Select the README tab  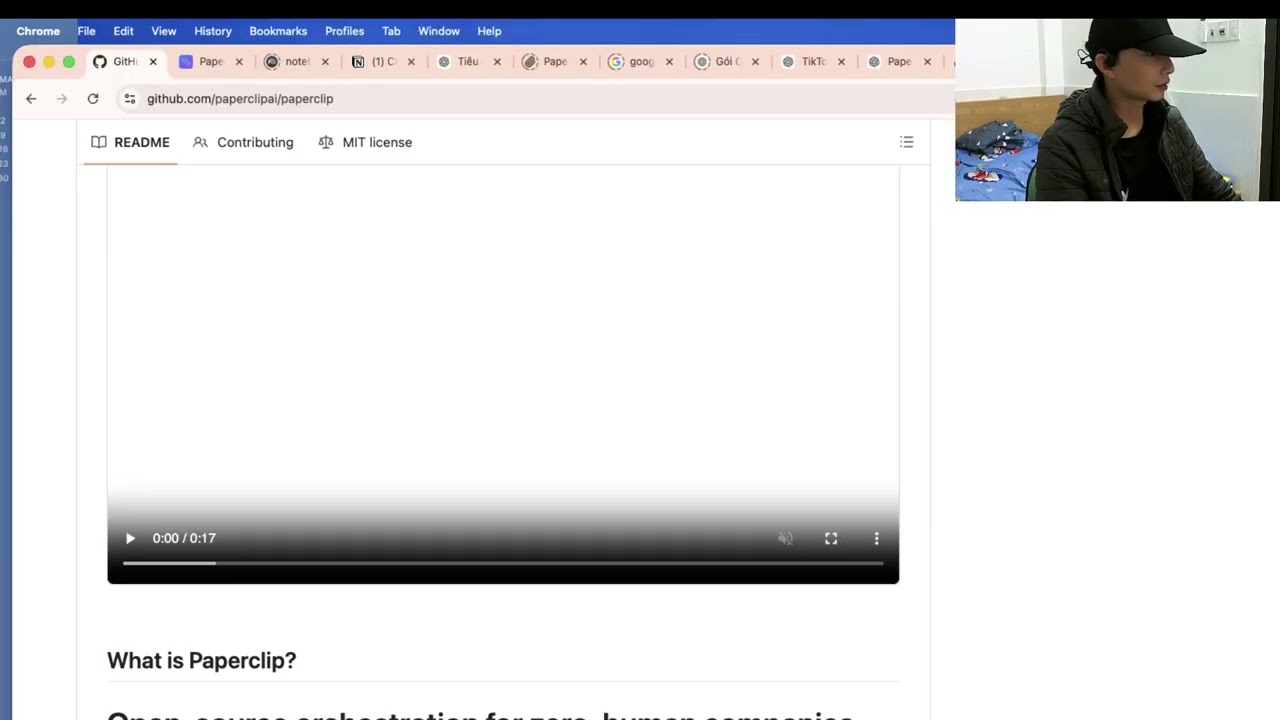[131, 142]
